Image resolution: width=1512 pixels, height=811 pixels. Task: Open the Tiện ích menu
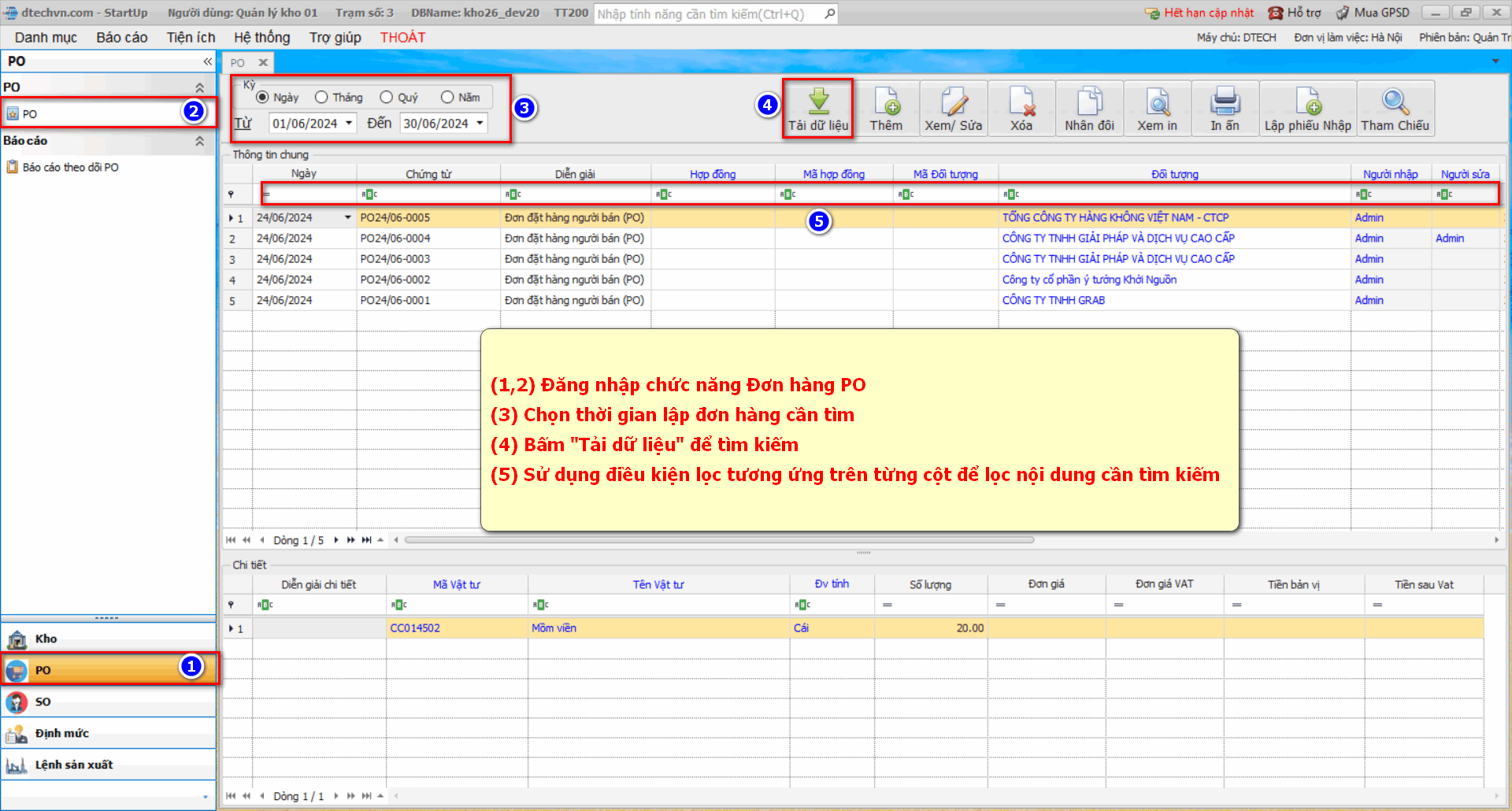[x=191, y=37]
